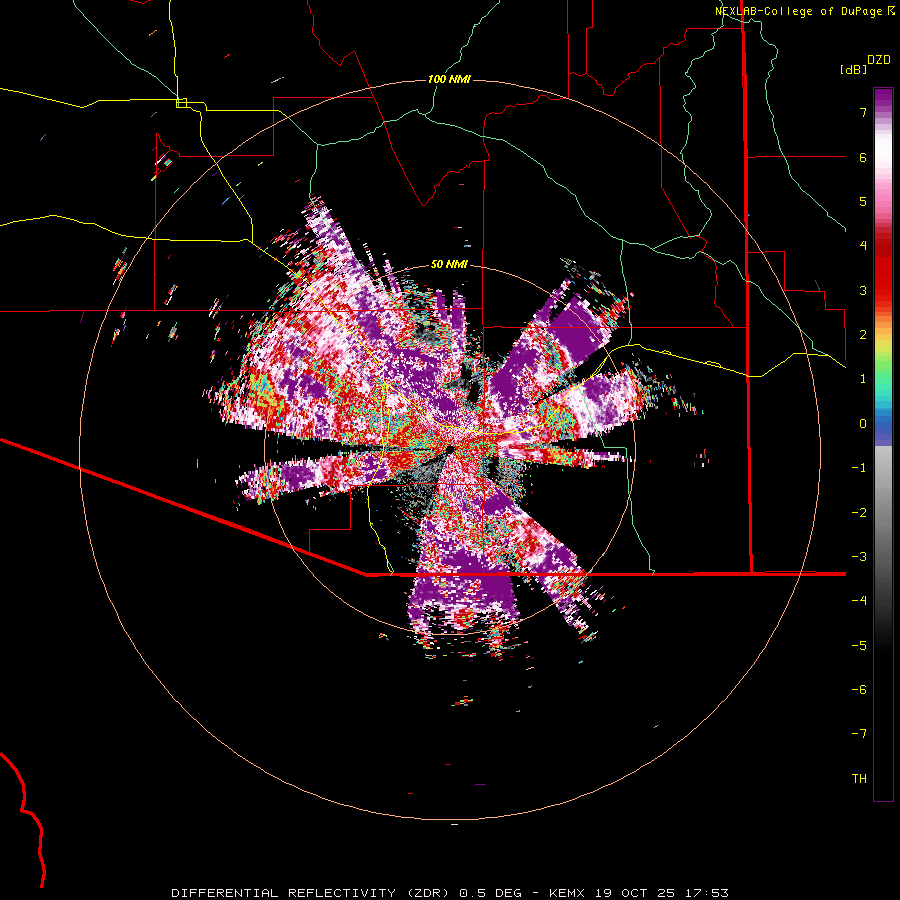Click the TH label on color scale
This screenshot has width=900, height=900.
tap(859, 779)
